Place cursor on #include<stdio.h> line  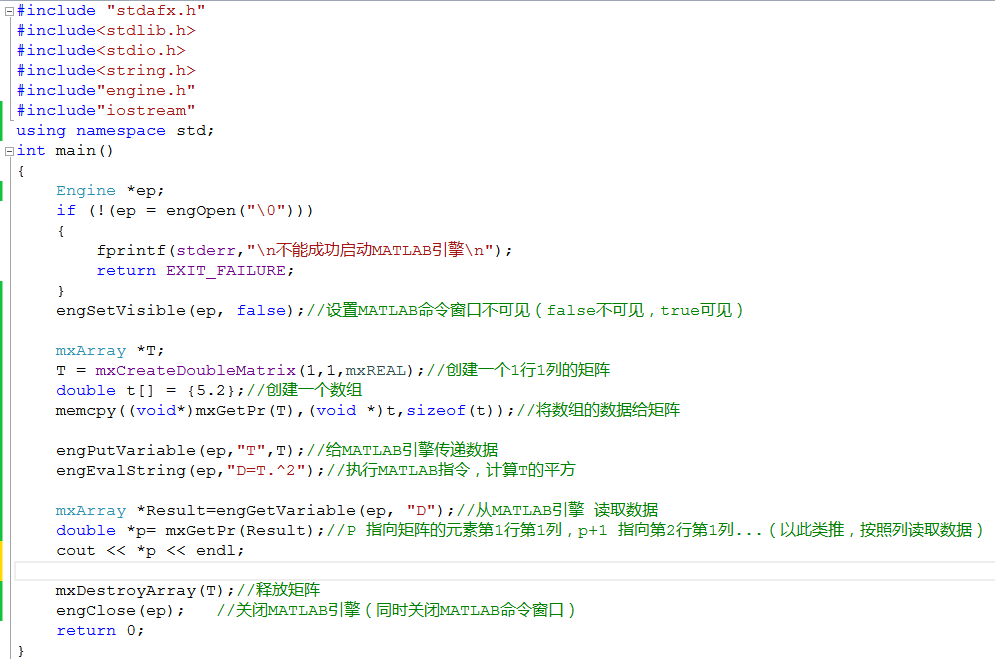101,50
